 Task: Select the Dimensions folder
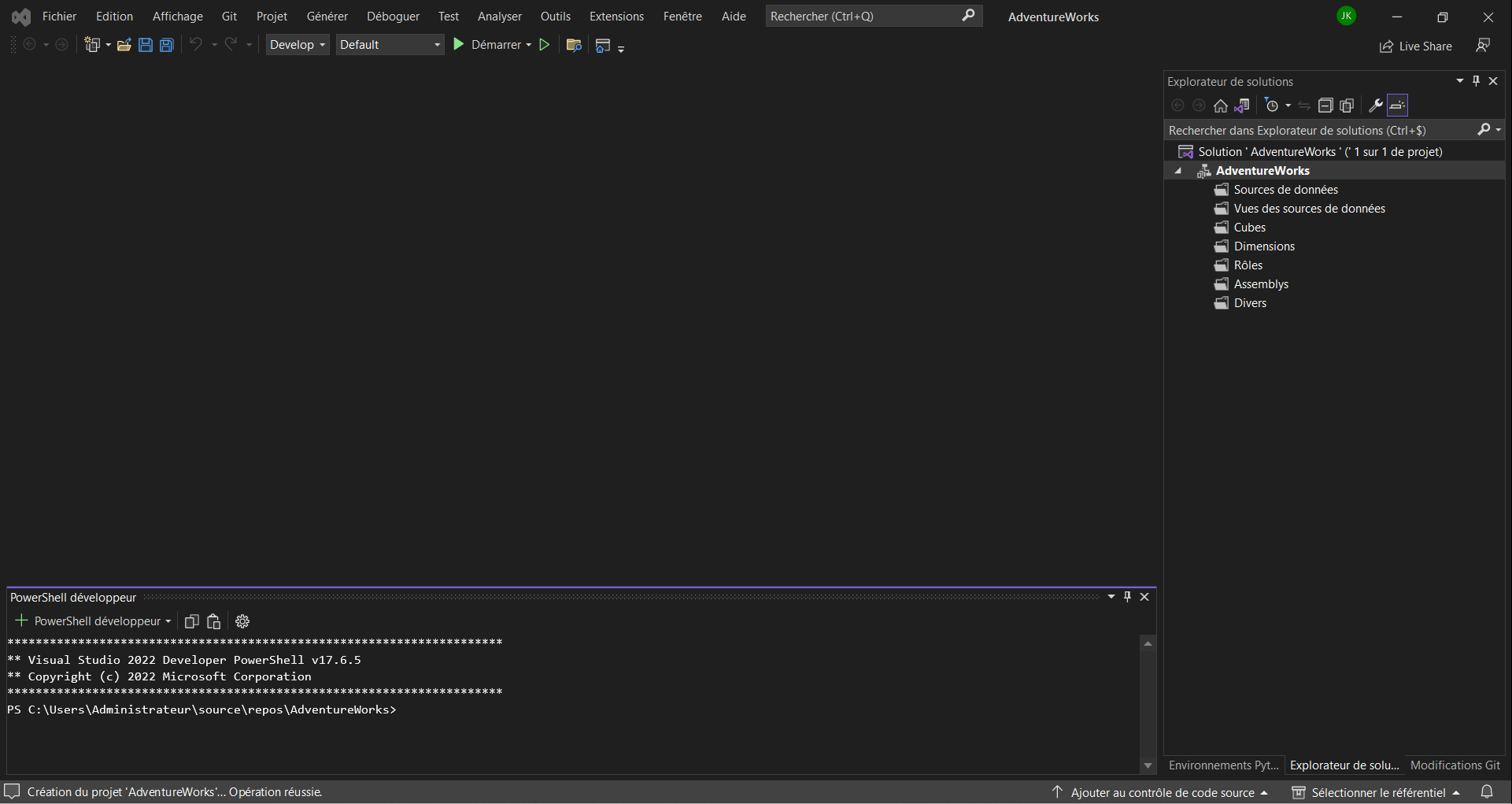[1264, 246]
